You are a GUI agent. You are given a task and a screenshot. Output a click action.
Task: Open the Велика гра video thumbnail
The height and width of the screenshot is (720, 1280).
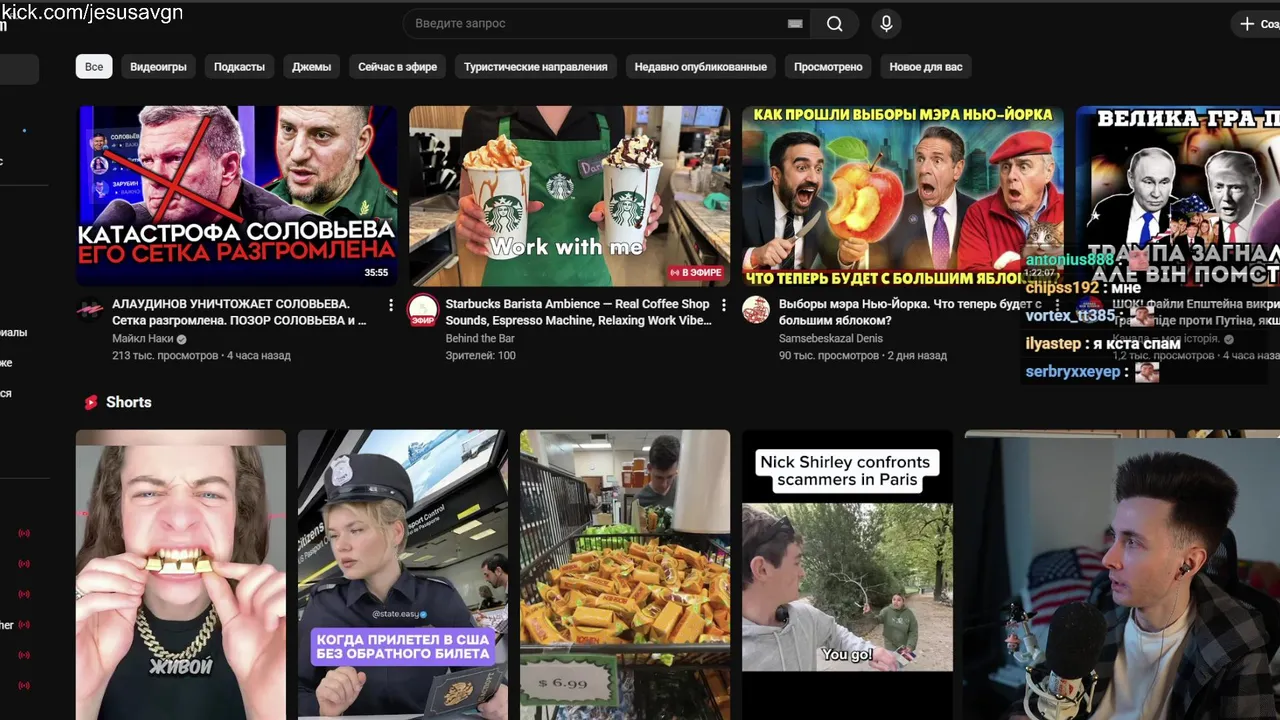[x=1178, y=196]
